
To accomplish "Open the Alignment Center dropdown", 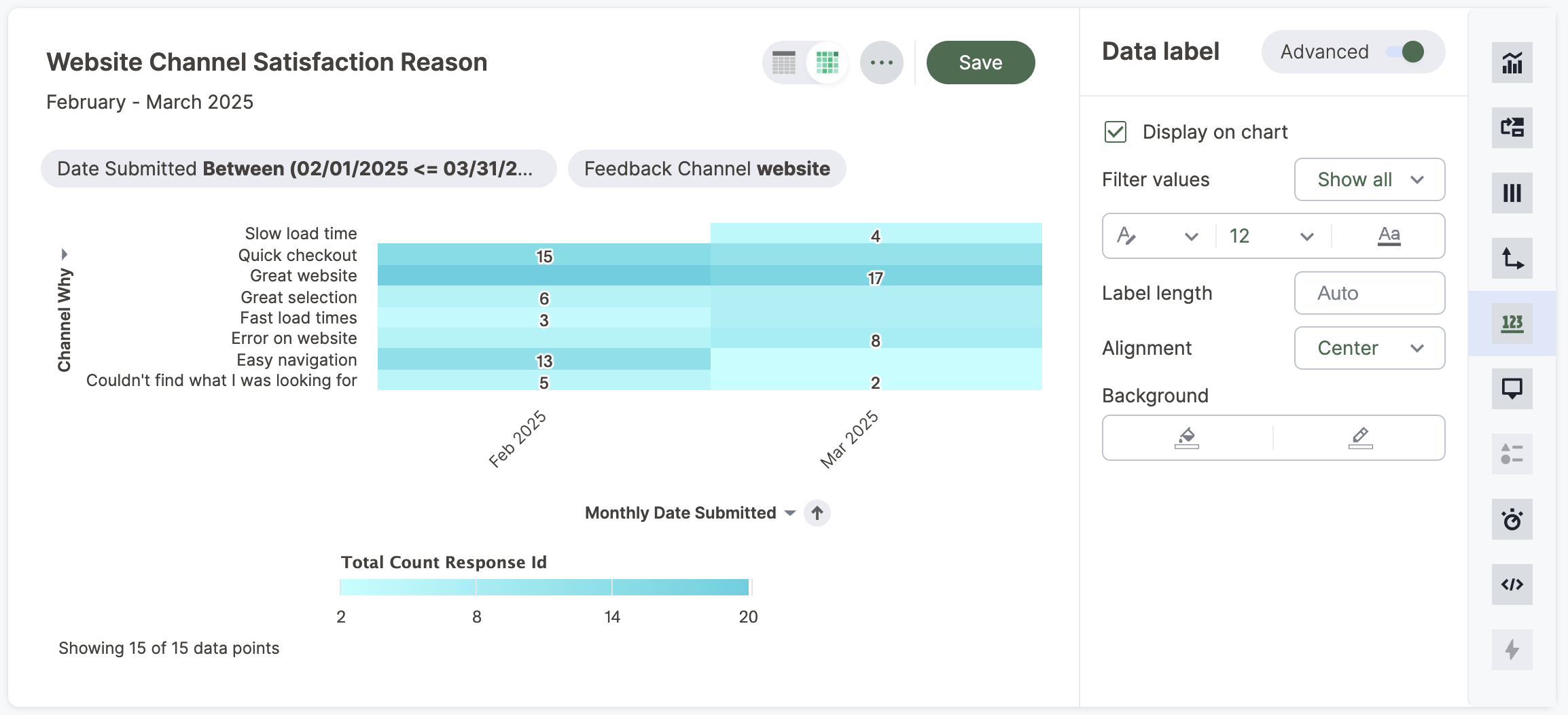I will pos(1369,348).
